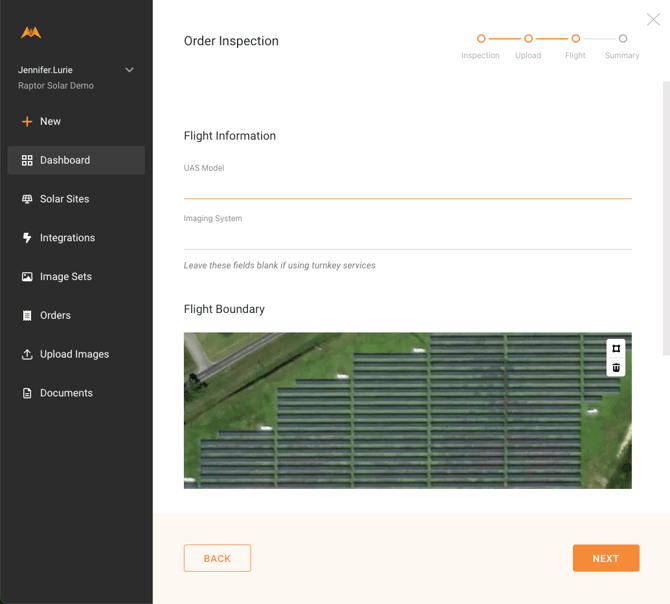This screenshot has width=670, height=604.
Task: Select the Summary step in progress bar
Action: pyautogui.click(x=622, y=39)
